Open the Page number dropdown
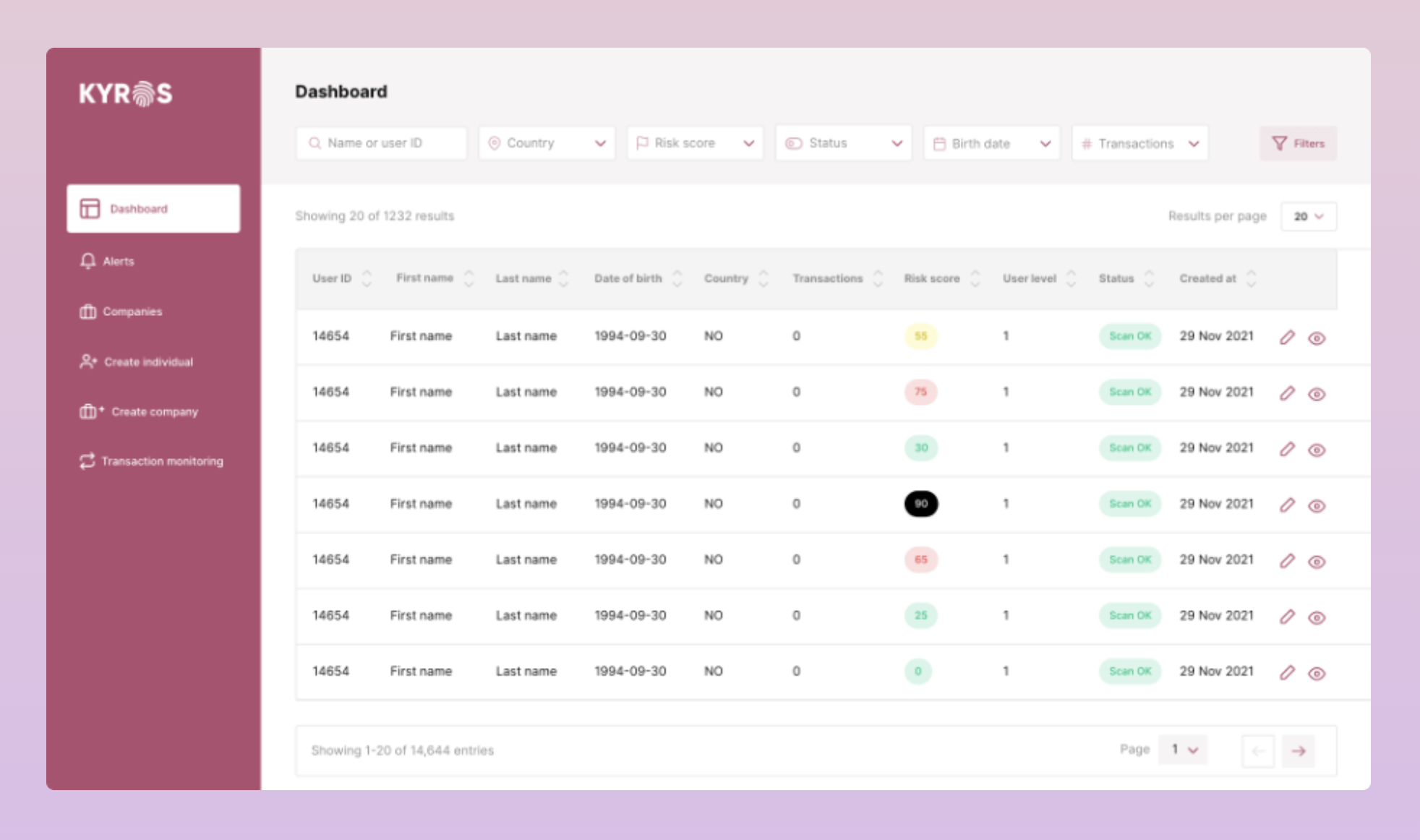This screenshot has width=1420, height=840. click(1183, 750)
